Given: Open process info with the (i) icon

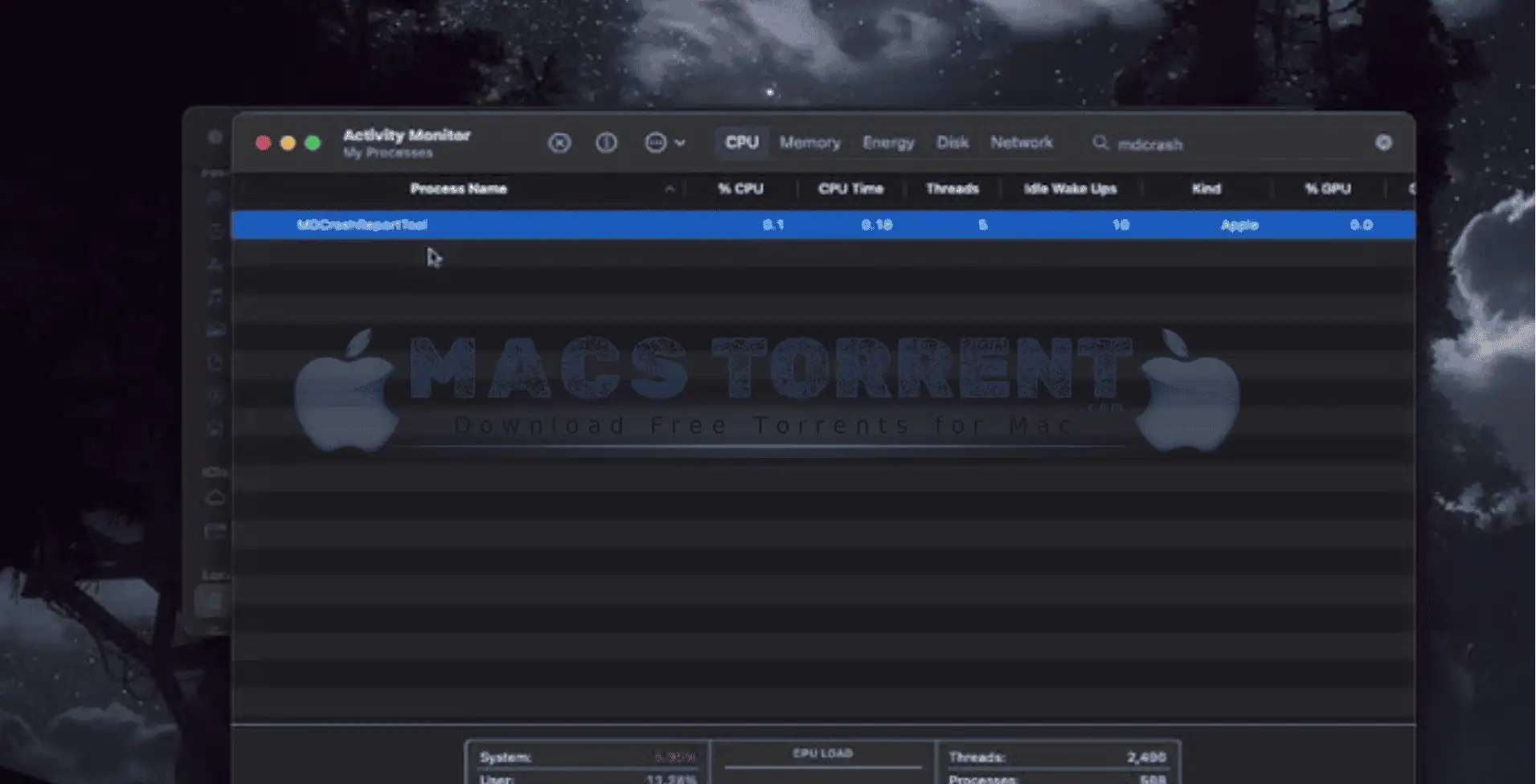Looking at the screenshot, I should (x=606, y=143).
